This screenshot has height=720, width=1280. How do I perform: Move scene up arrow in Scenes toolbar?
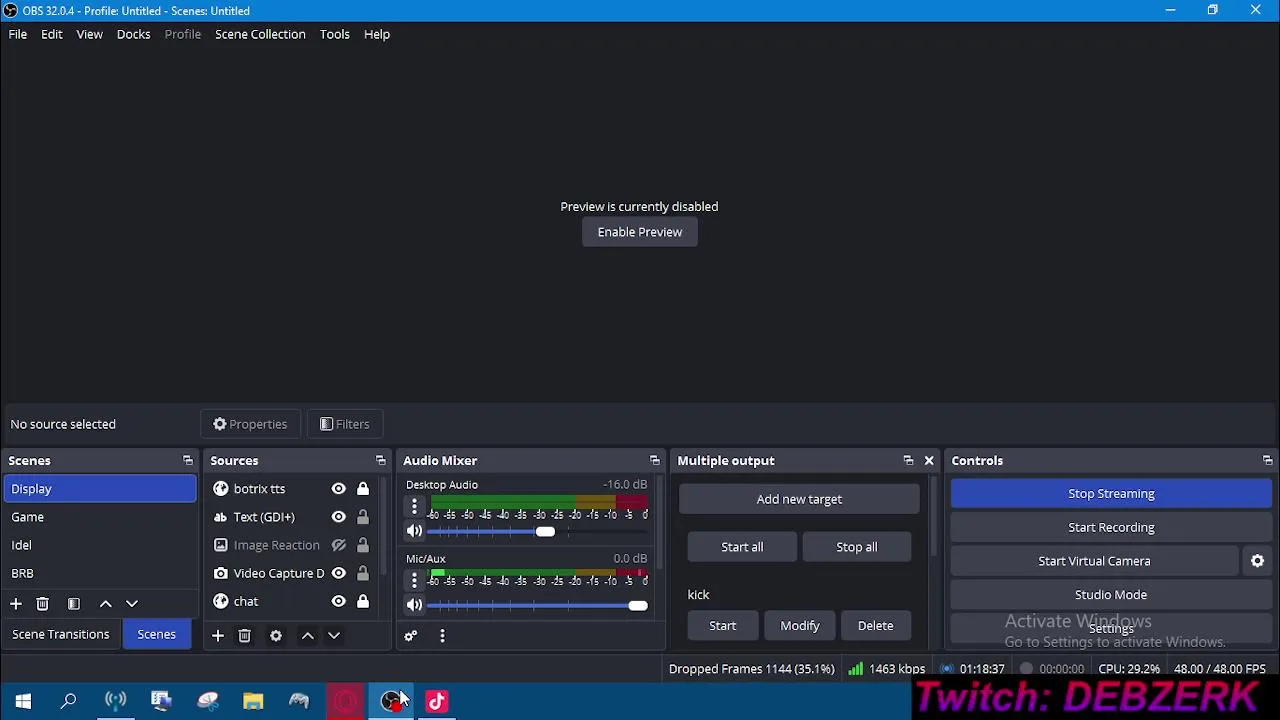point(105,604)
